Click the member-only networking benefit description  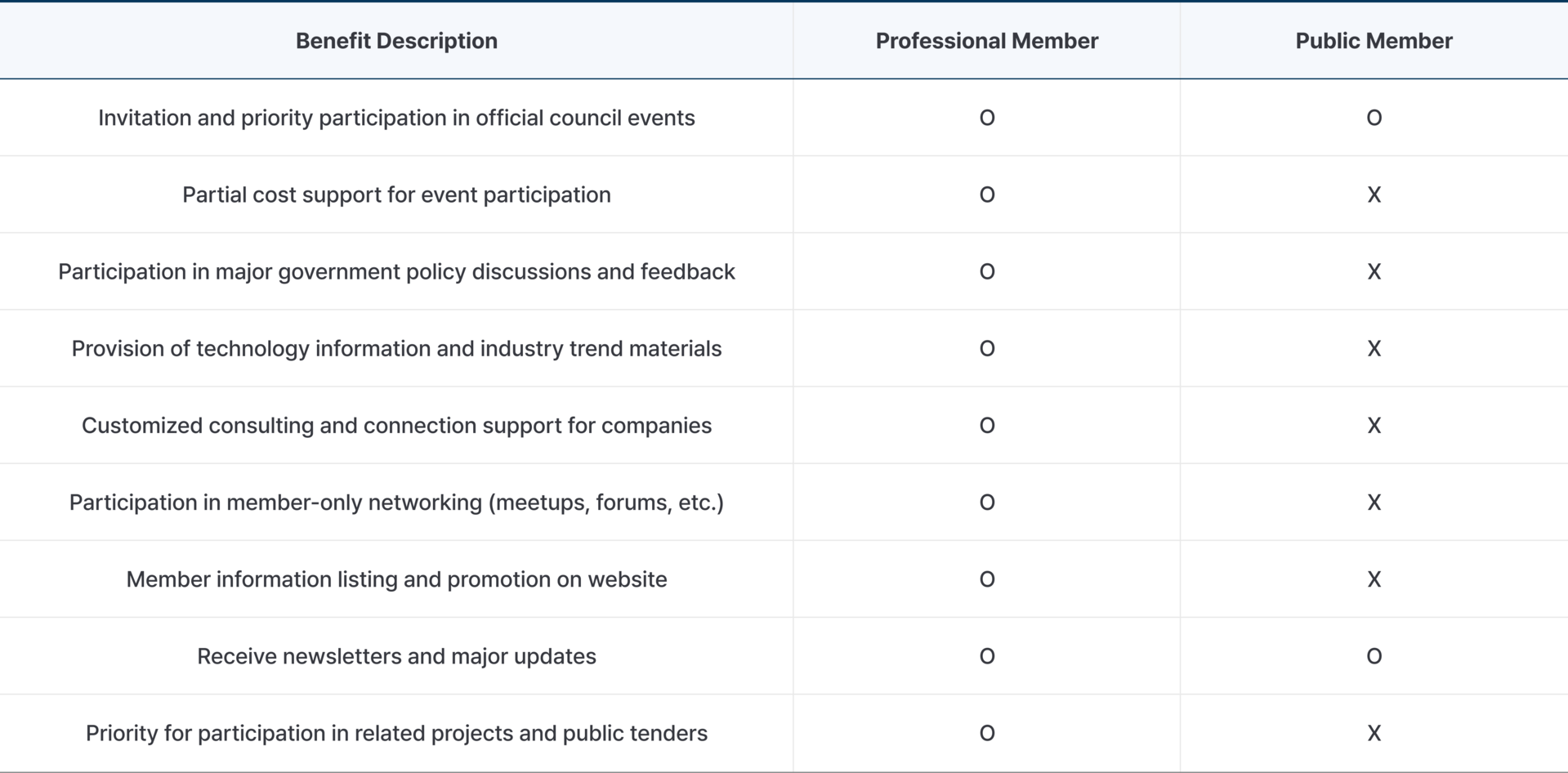(396, 502)
